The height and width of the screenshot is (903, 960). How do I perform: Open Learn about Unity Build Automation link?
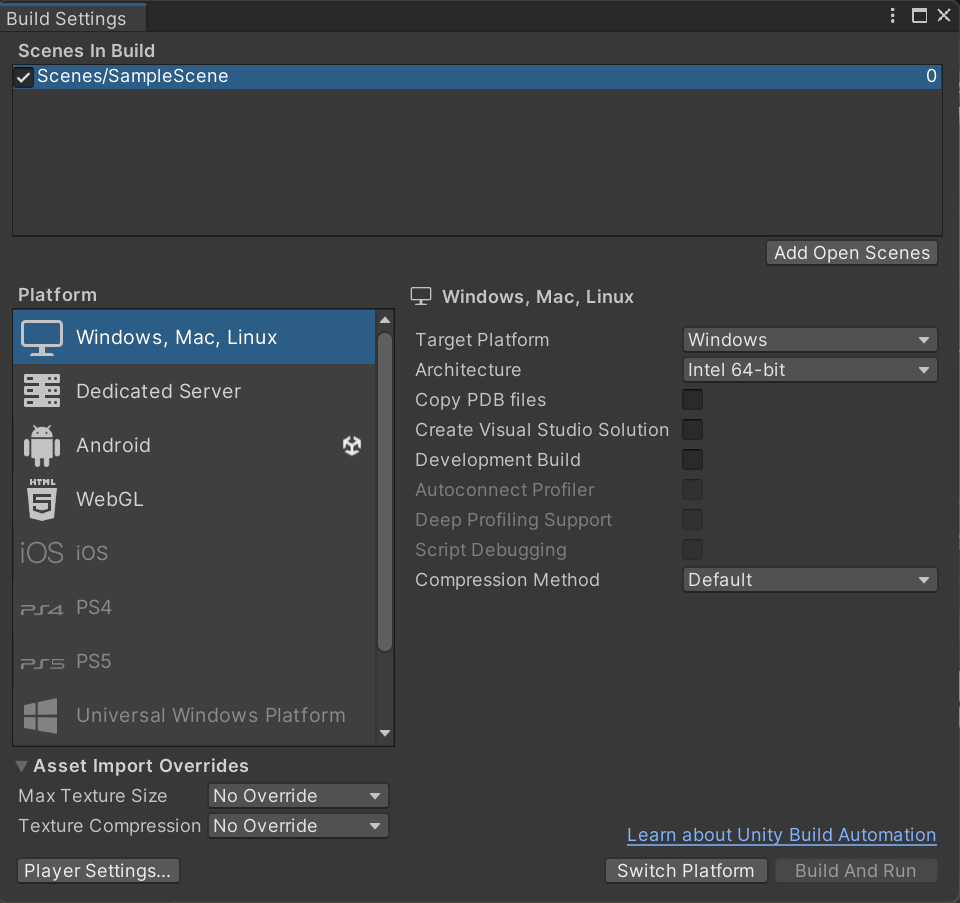[x=782, y=835]
